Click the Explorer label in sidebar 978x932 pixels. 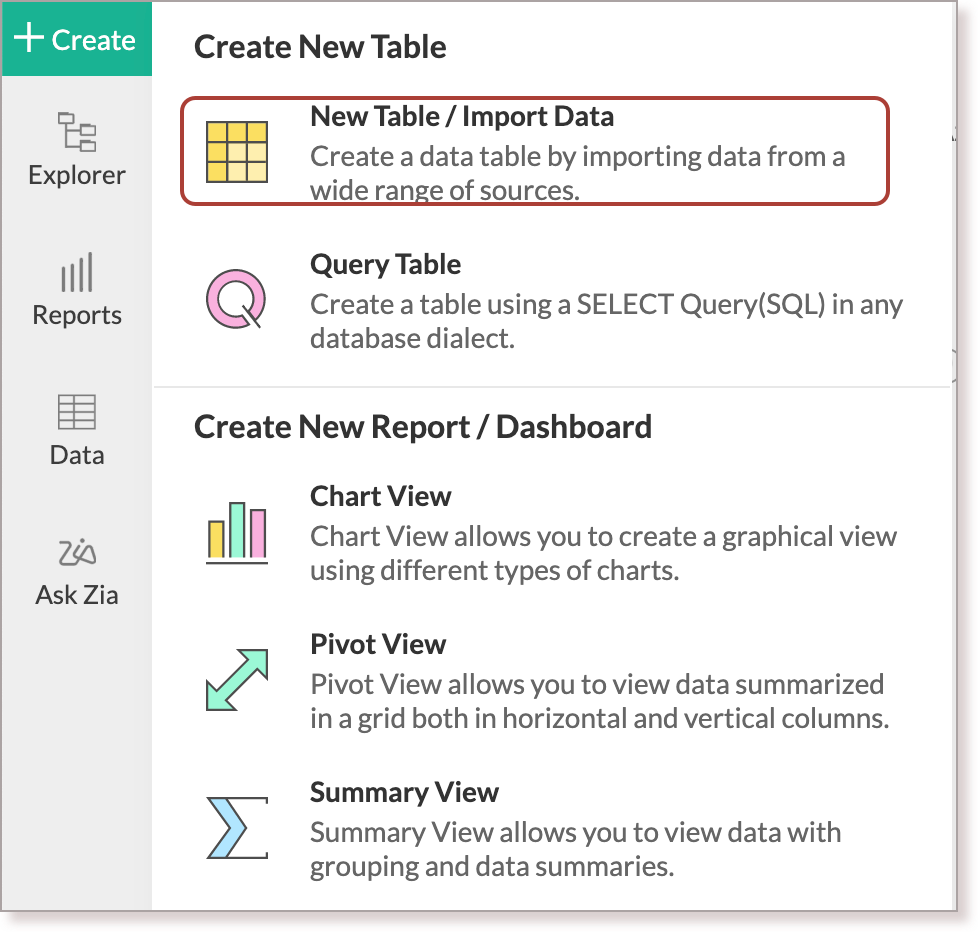pyautogui.click(x=77, y=176)
